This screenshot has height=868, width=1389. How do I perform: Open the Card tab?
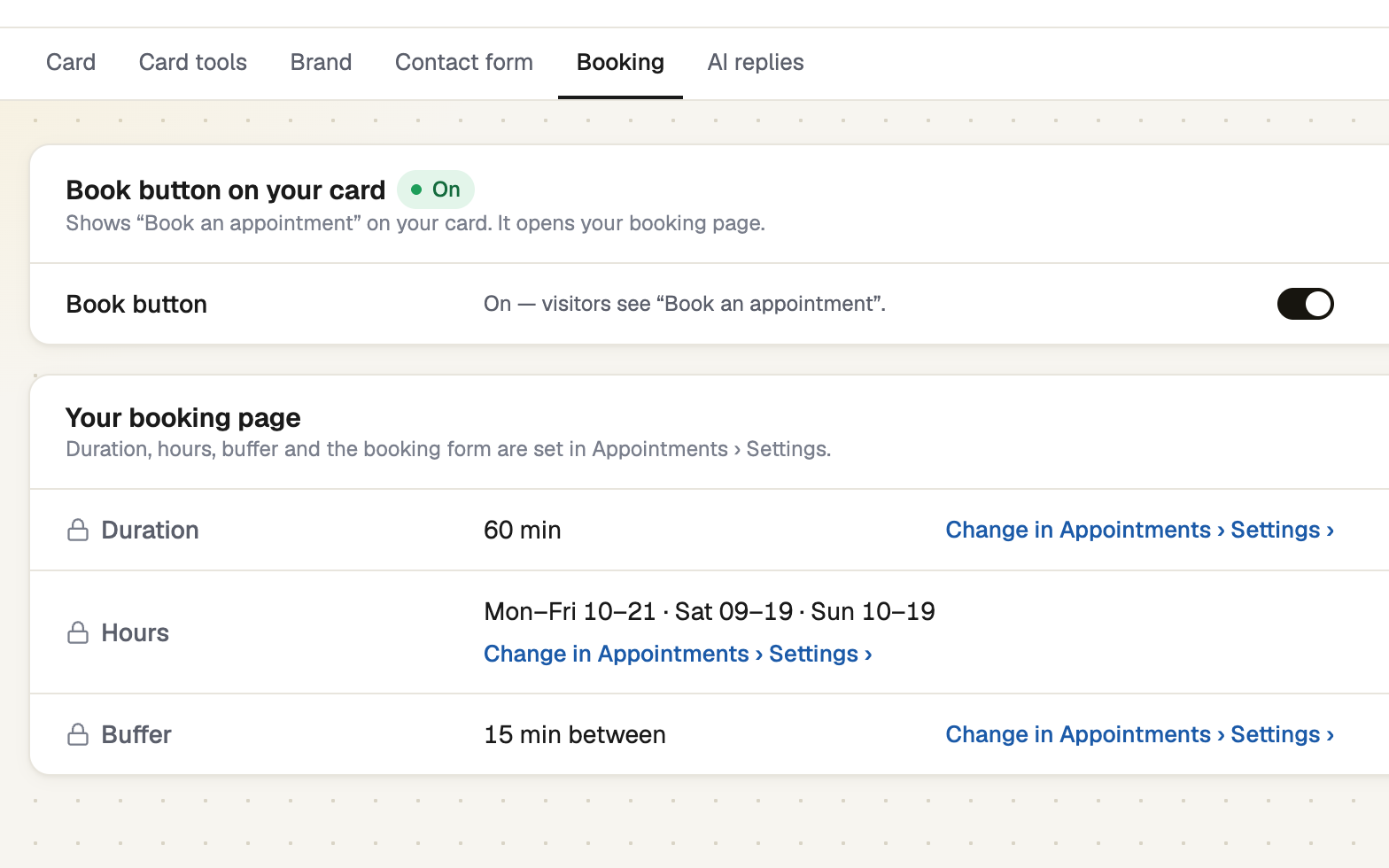coord(71,62)
